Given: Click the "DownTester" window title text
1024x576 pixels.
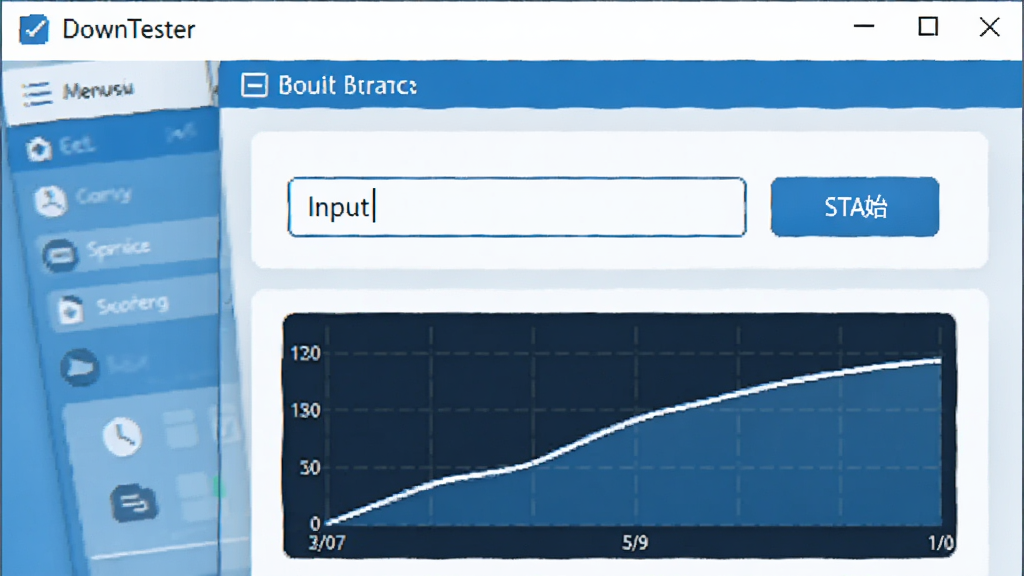Looking at the screenshot, I should tap(129, 29).
